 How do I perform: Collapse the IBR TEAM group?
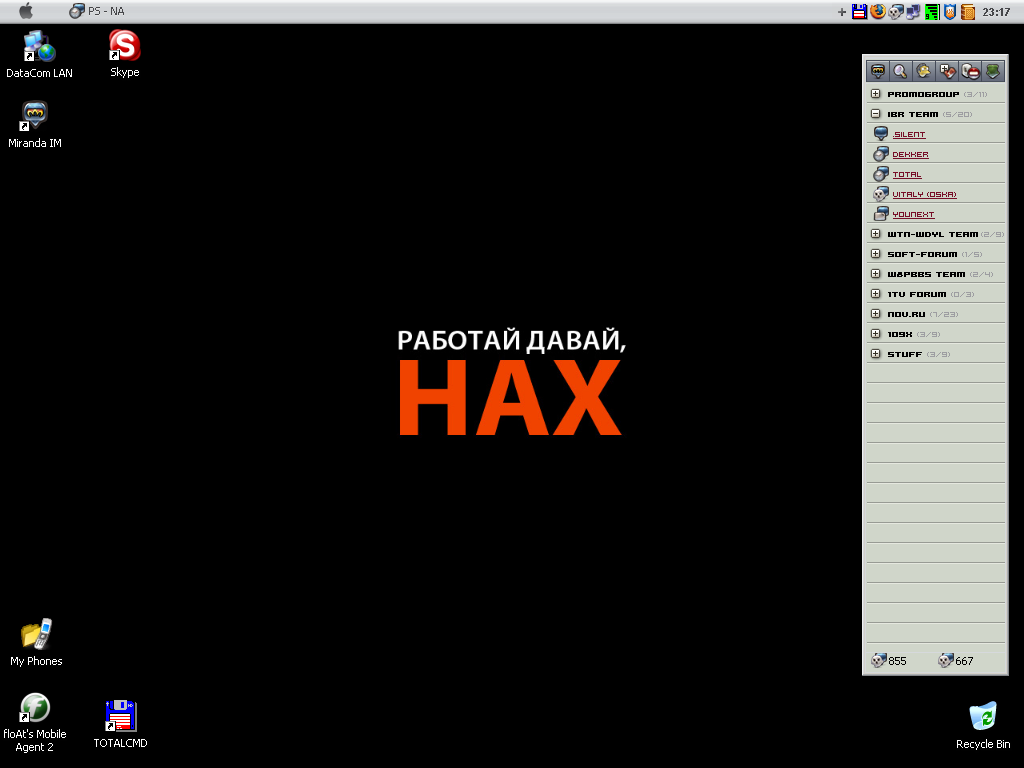click(876, 114)
